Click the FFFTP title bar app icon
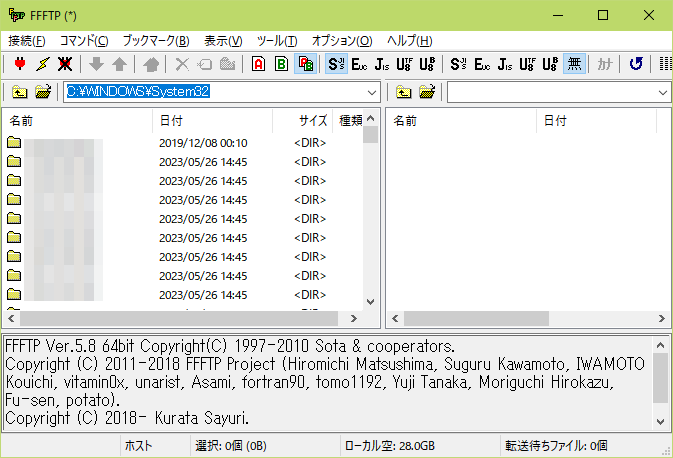673x458 pixels. click(17, 15)
